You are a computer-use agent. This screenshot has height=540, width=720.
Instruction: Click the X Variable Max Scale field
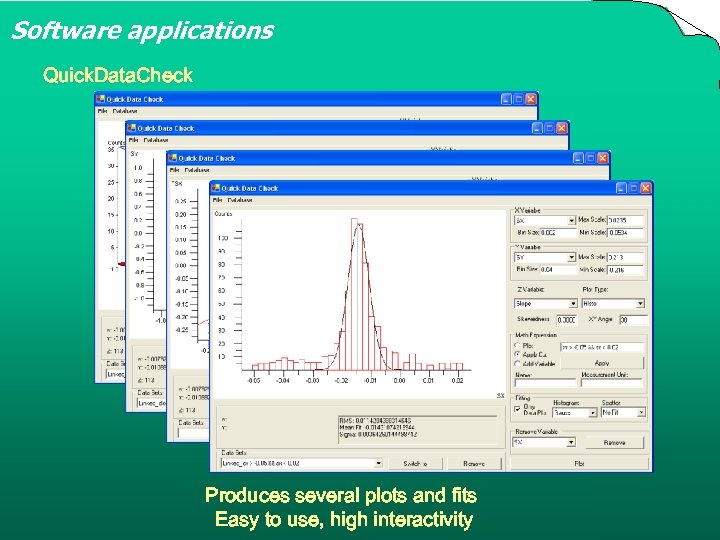tap(625, 220)
